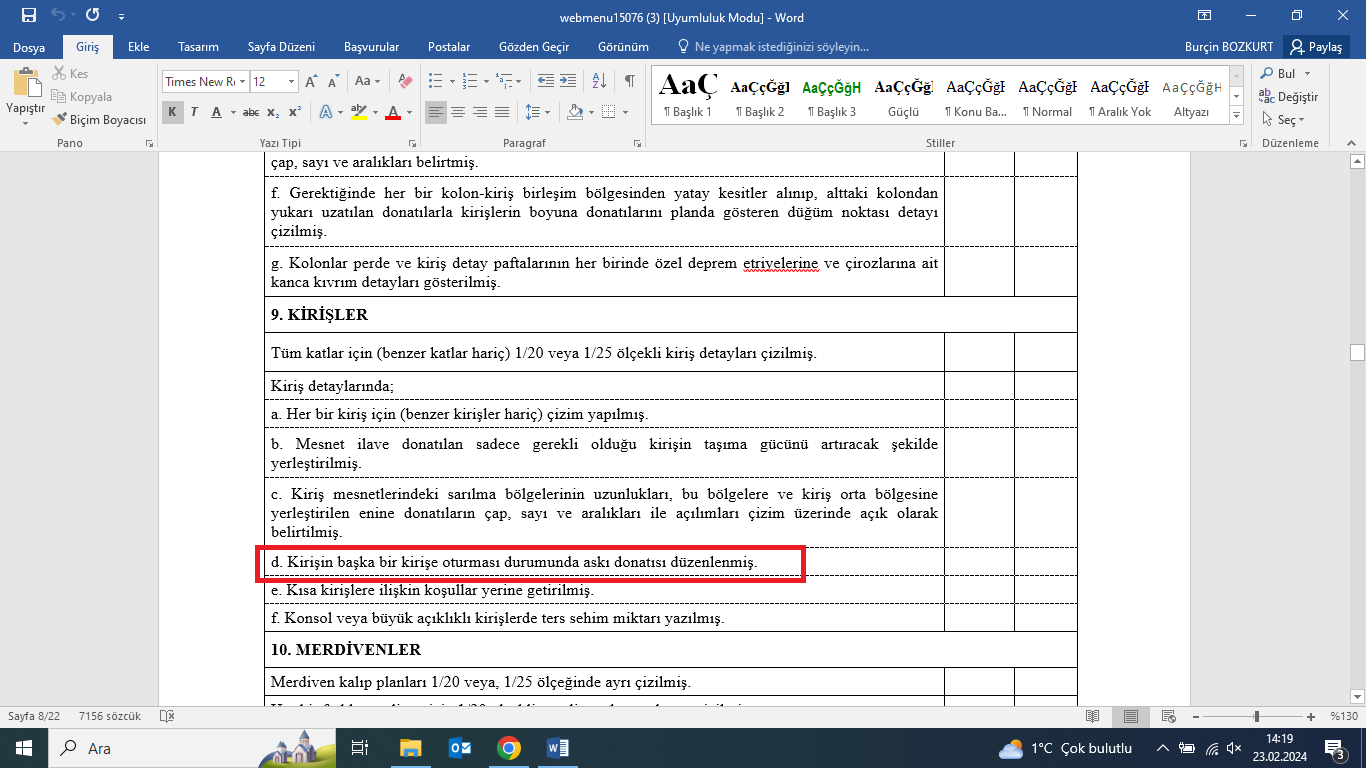Decrease font size with shrink font icon
This screenshot has width=1366, height=768.
pyautogui.click(x=333, y=82)
